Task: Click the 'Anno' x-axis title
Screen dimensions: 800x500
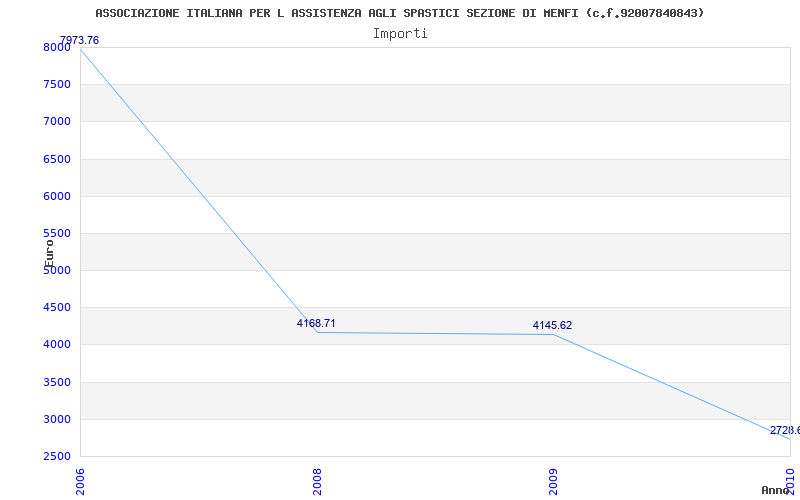Action: point(775,490)
